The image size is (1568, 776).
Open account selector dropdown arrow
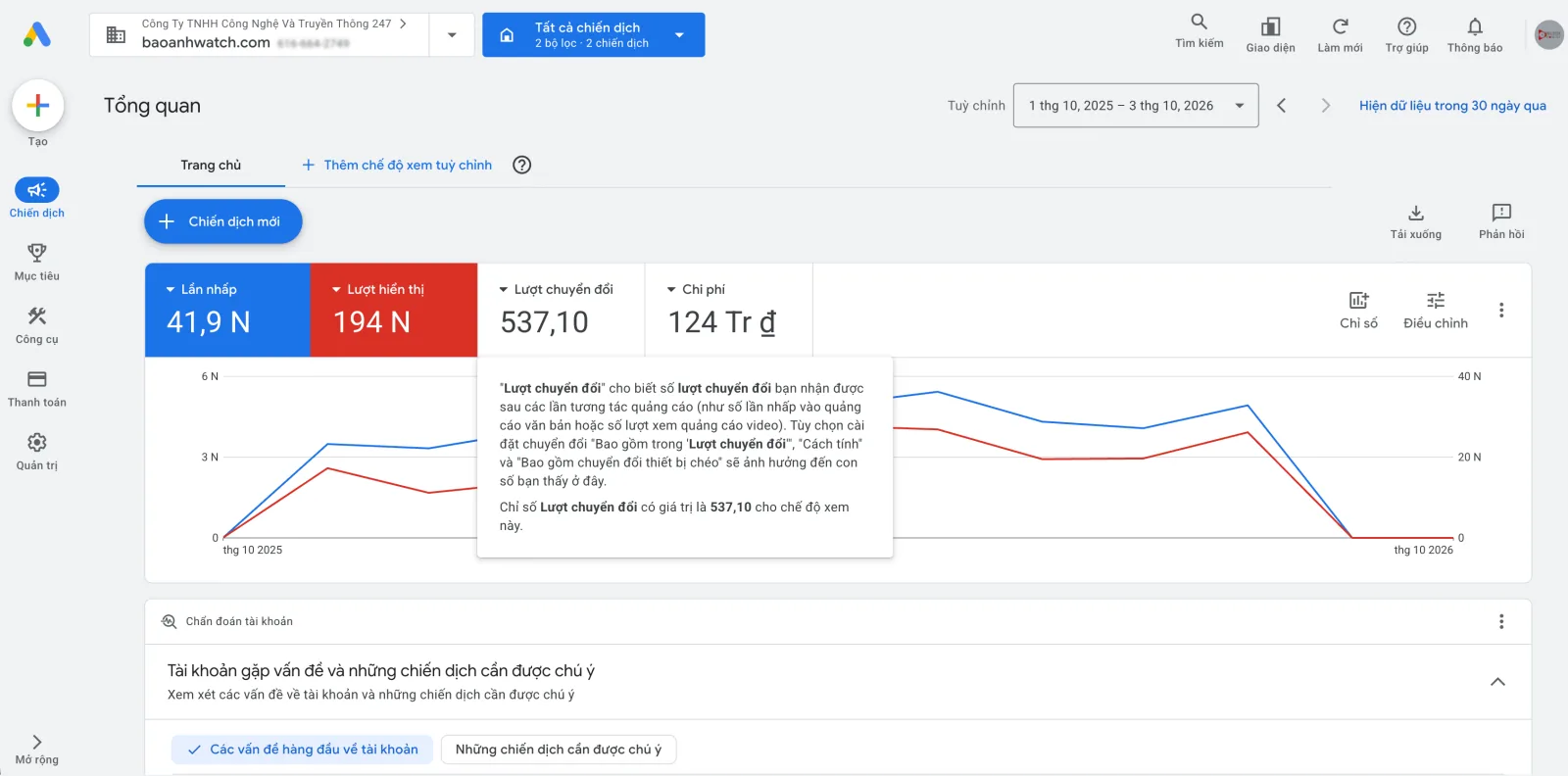click(452, 35)
